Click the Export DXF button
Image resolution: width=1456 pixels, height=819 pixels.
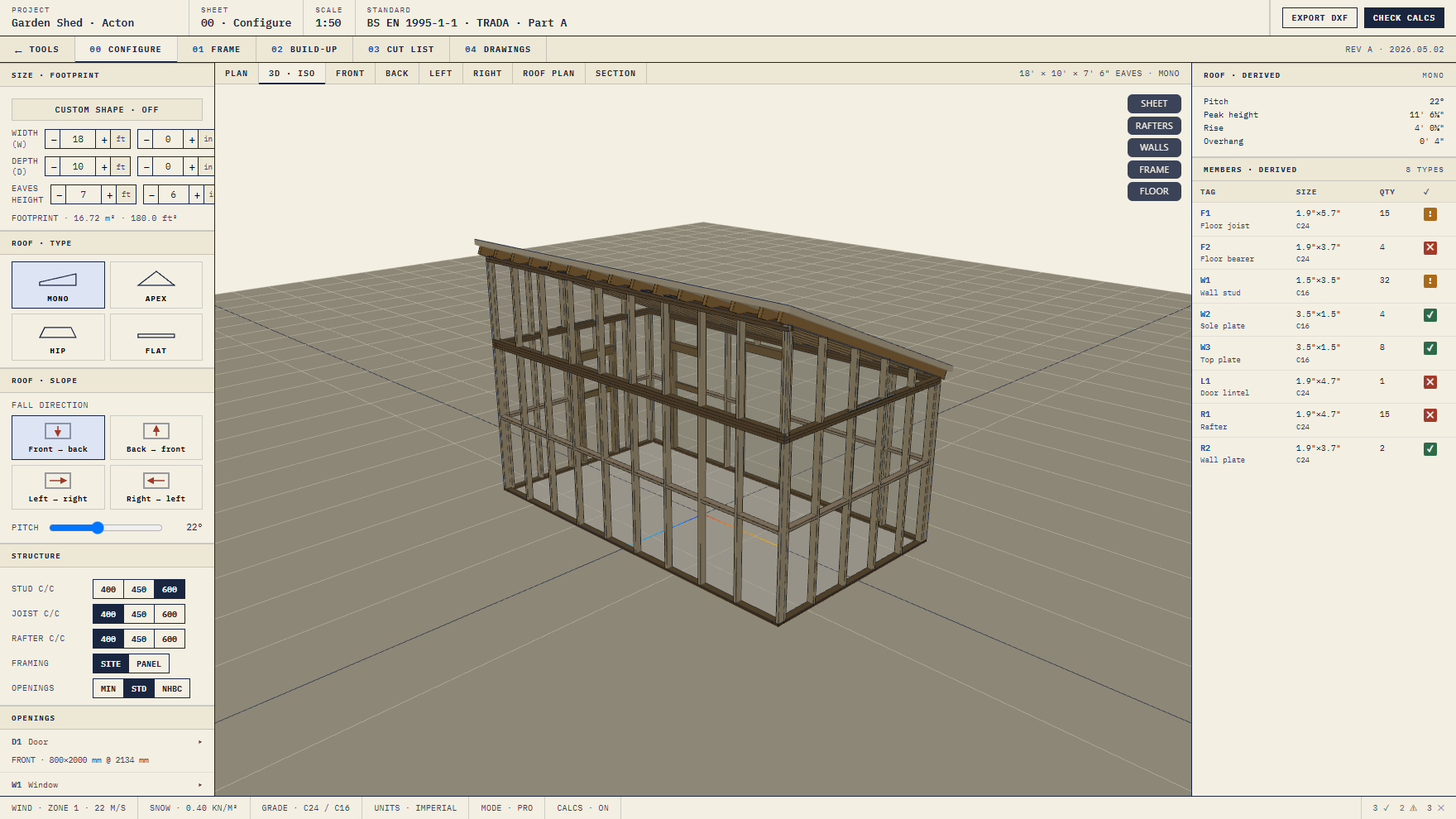1319,17
